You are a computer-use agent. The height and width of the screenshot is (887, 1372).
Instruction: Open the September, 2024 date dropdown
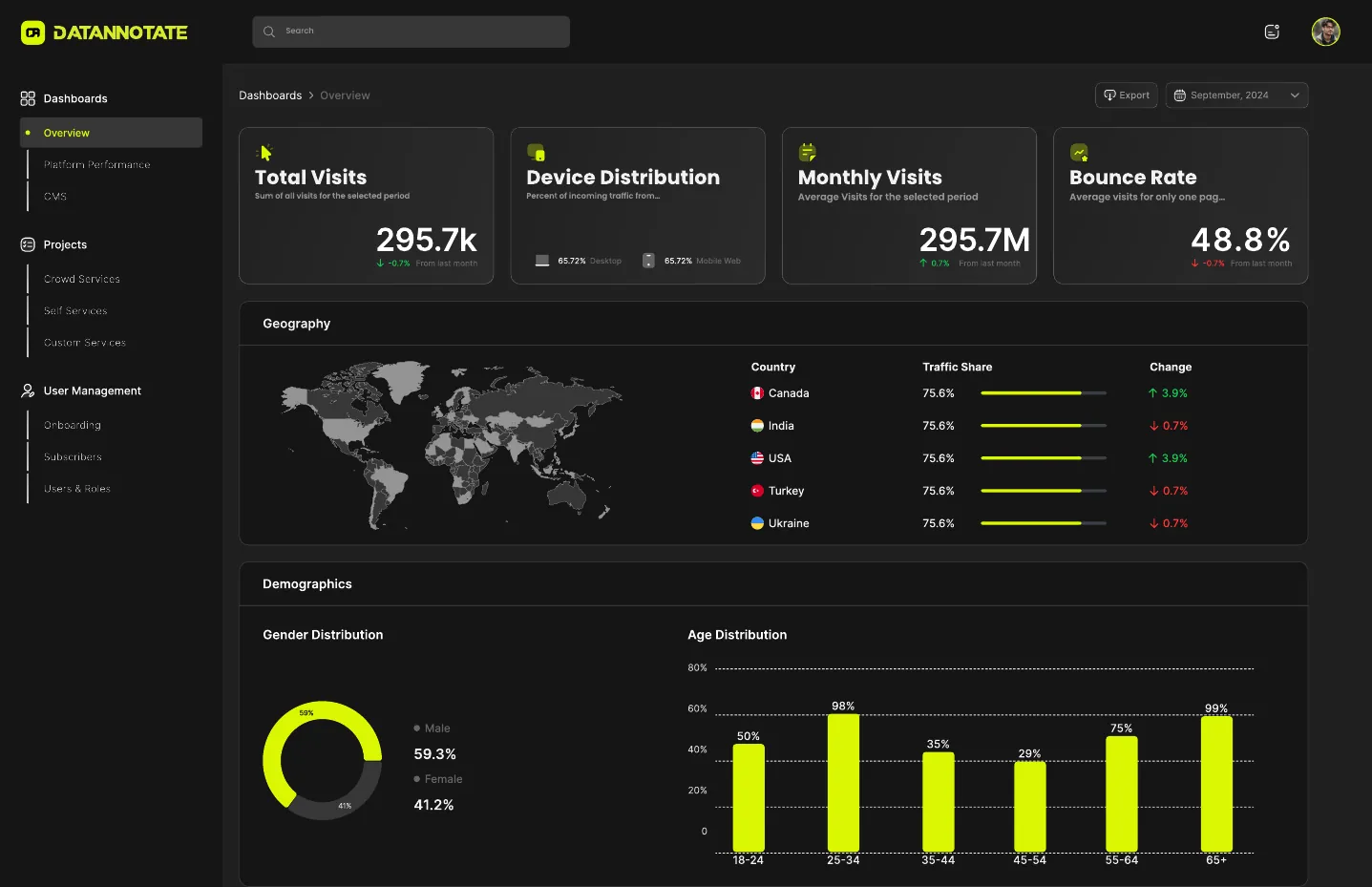click(x=1236, y=95)
